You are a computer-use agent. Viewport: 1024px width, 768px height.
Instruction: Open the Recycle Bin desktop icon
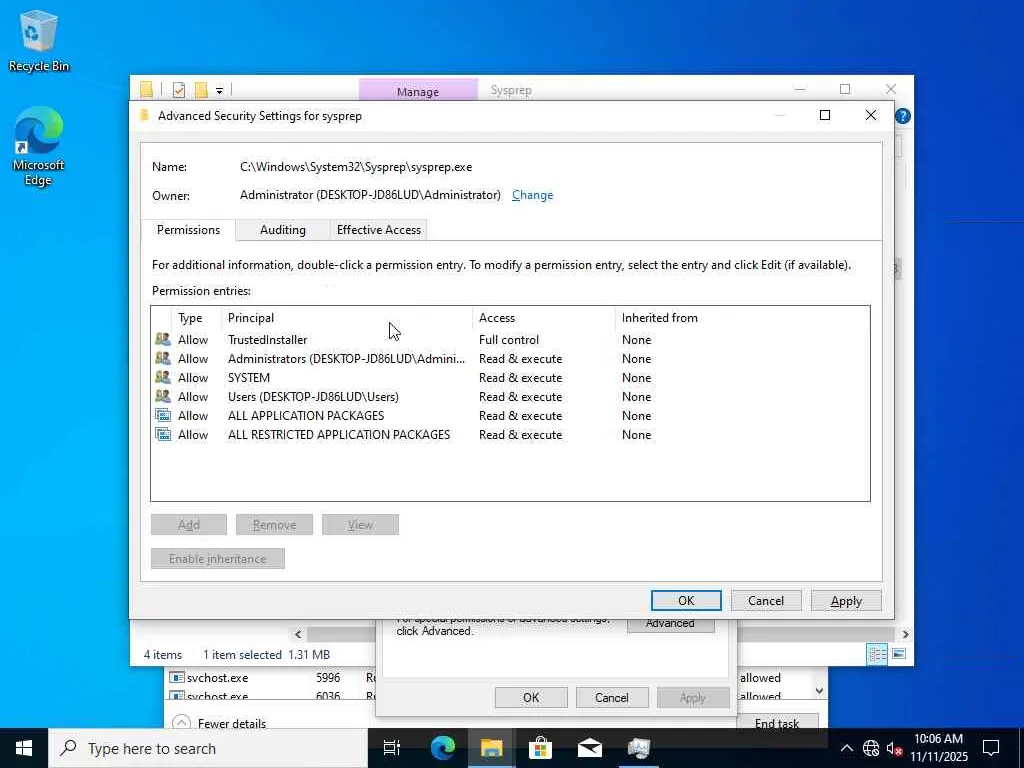pos(39,41)
